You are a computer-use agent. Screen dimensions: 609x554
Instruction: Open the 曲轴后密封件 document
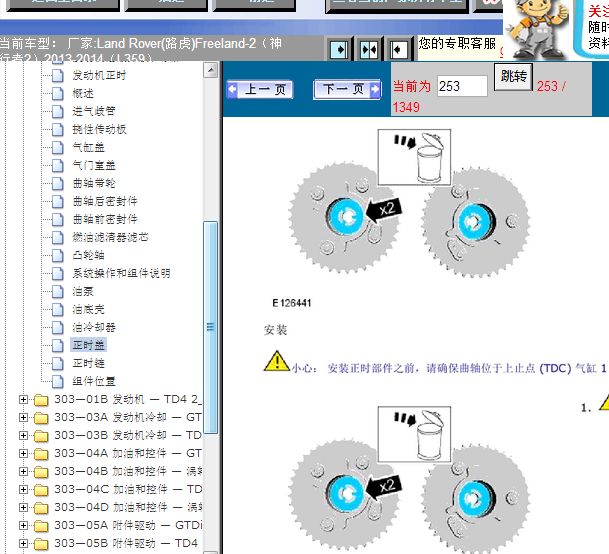coord(104,201)
